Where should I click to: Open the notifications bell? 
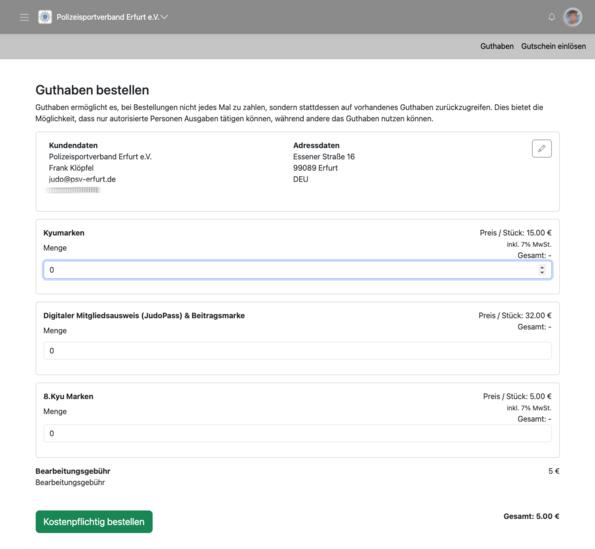pyautogui.click(x=551, y=17)
